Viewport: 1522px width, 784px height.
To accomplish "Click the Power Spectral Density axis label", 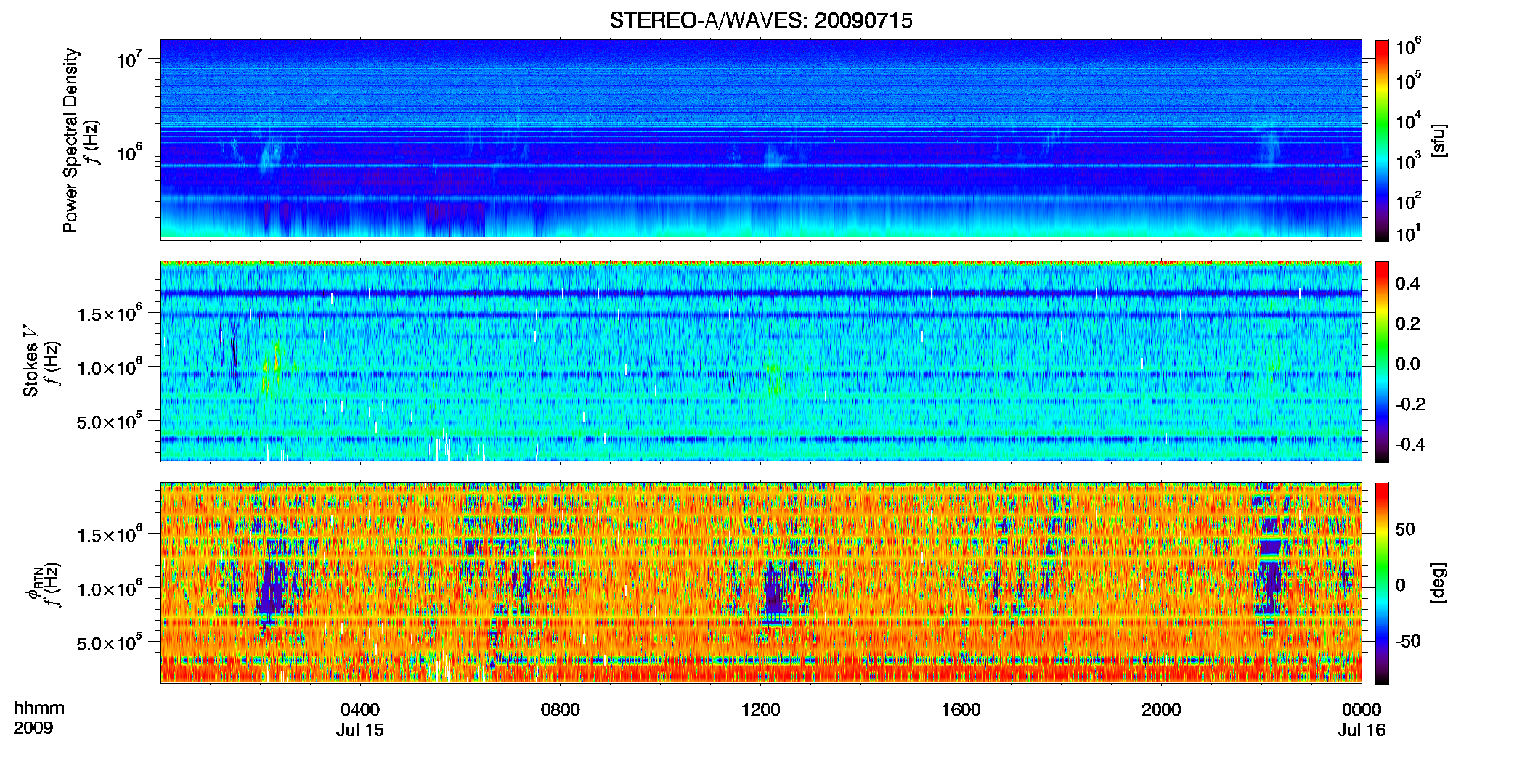I will coord(70,140).
